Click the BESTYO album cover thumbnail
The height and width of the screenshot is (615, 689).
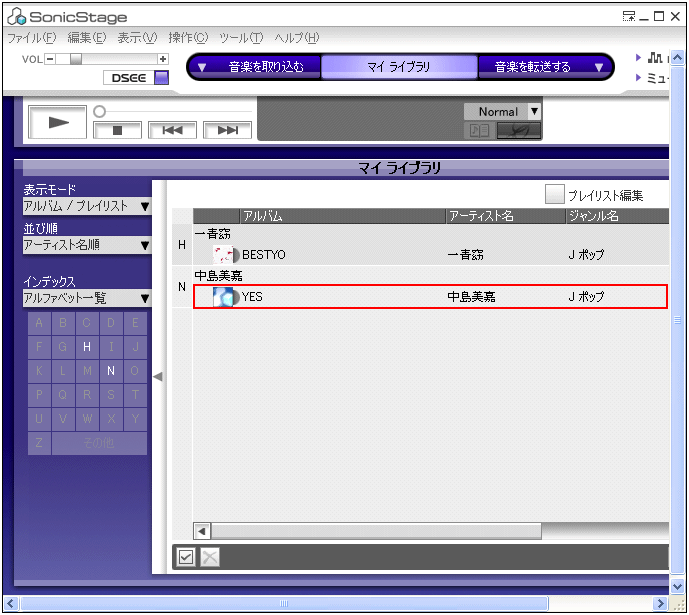pos(223,255)
